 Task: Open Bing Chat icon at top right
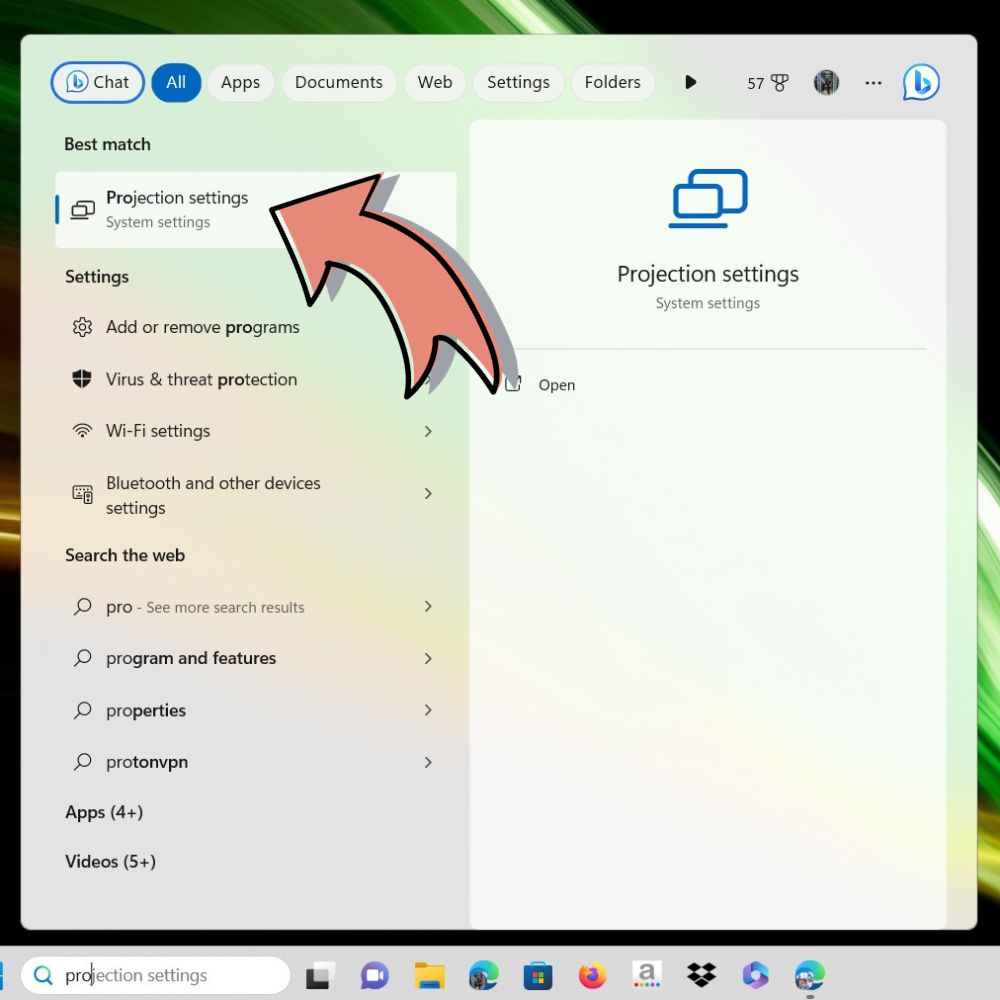(x=921, y=82)
